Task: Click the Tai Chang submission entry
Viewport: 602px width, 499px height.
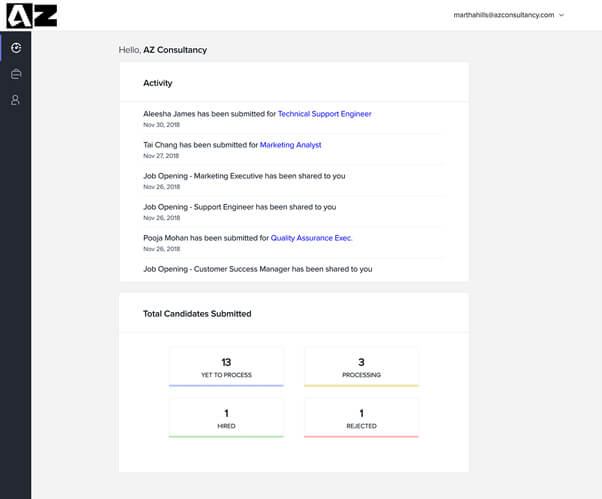Action: 200,145
